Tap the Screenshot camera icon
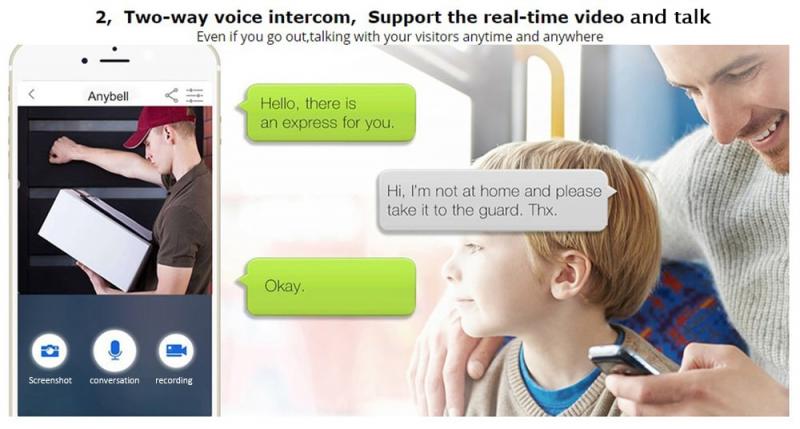The height and width of the screenshot is (429, 800). coord(49,350)
